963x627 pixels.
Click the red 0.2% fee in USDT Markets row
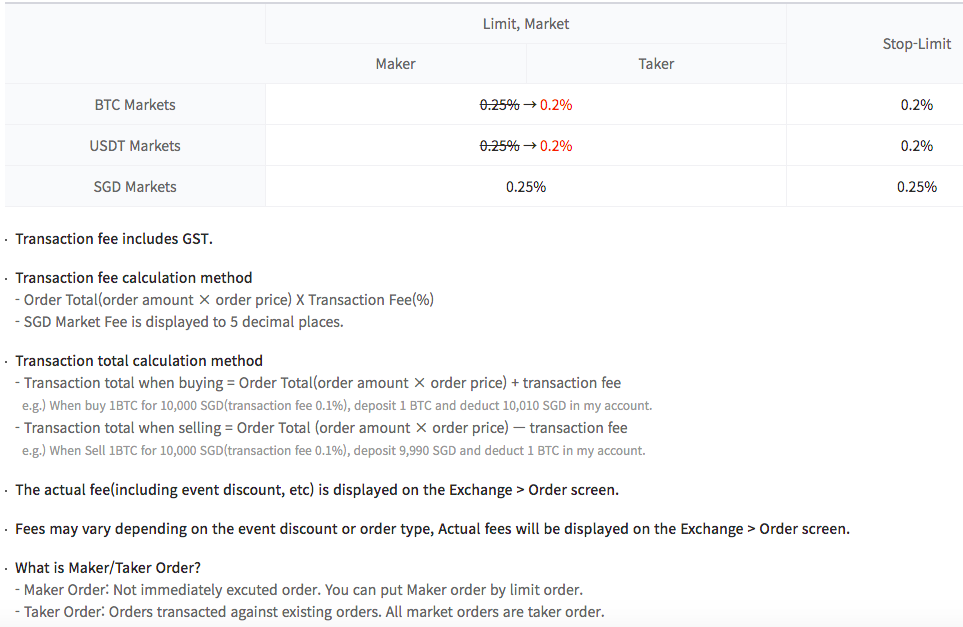[556, 146]
